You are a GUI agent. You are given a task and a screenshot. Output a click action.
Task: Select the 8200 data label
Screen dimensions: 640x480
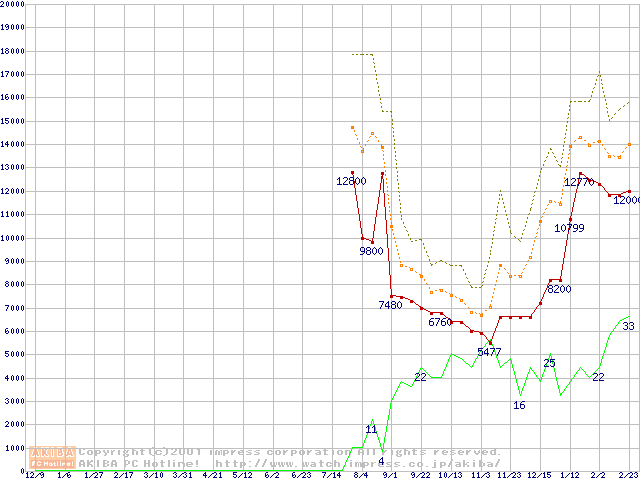tap(559, 289)
